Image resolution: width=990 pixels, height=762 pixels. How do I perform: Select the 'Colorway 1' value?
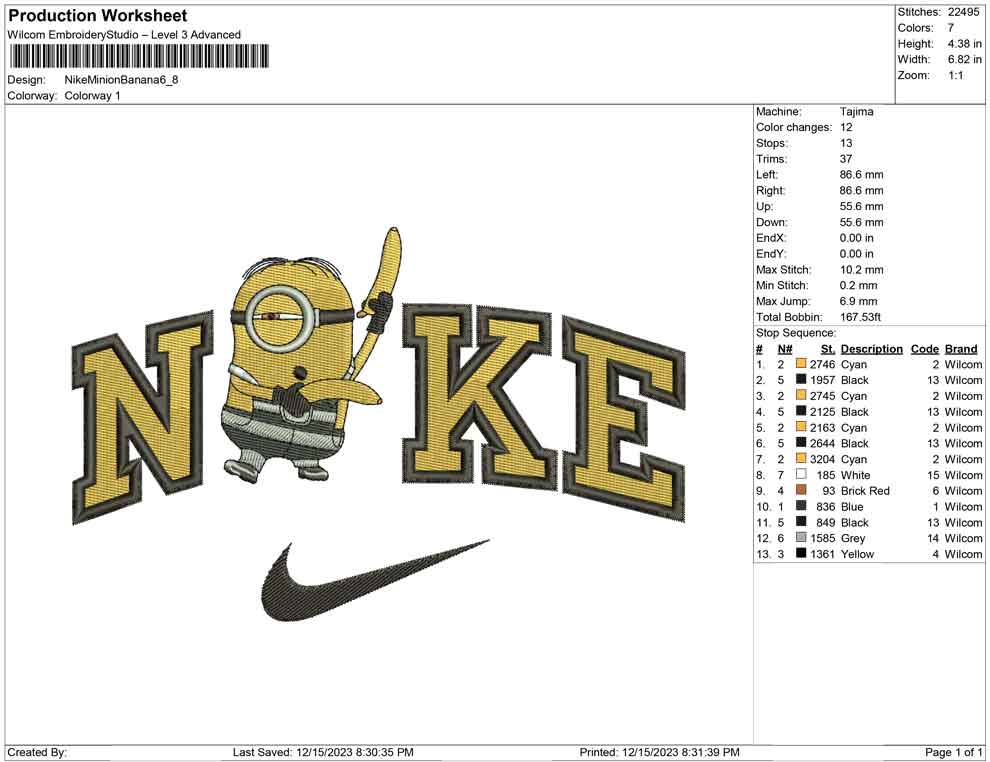click(92, 96)
